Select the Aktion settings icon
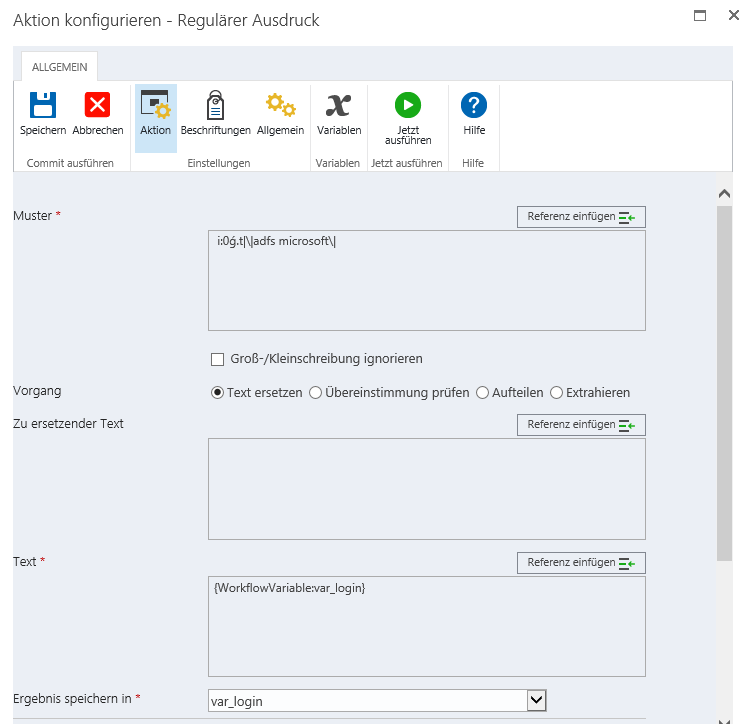Screen dimensions: 748x724 click(156, 104)
